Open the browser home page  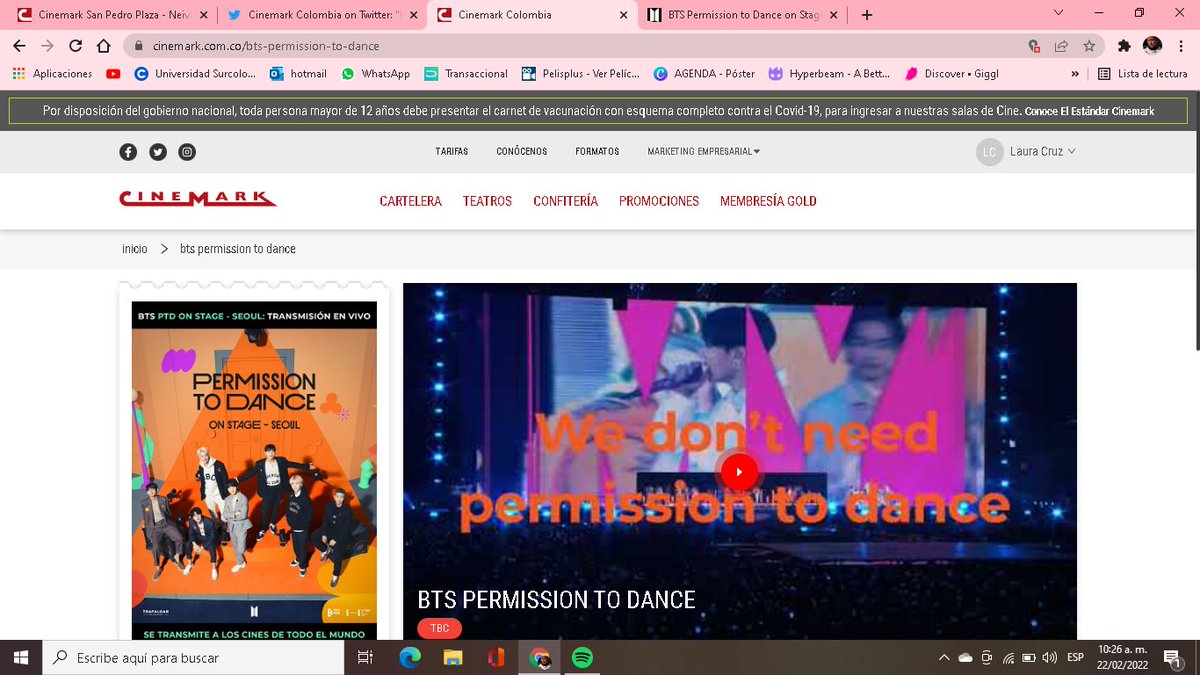(103, 46)
